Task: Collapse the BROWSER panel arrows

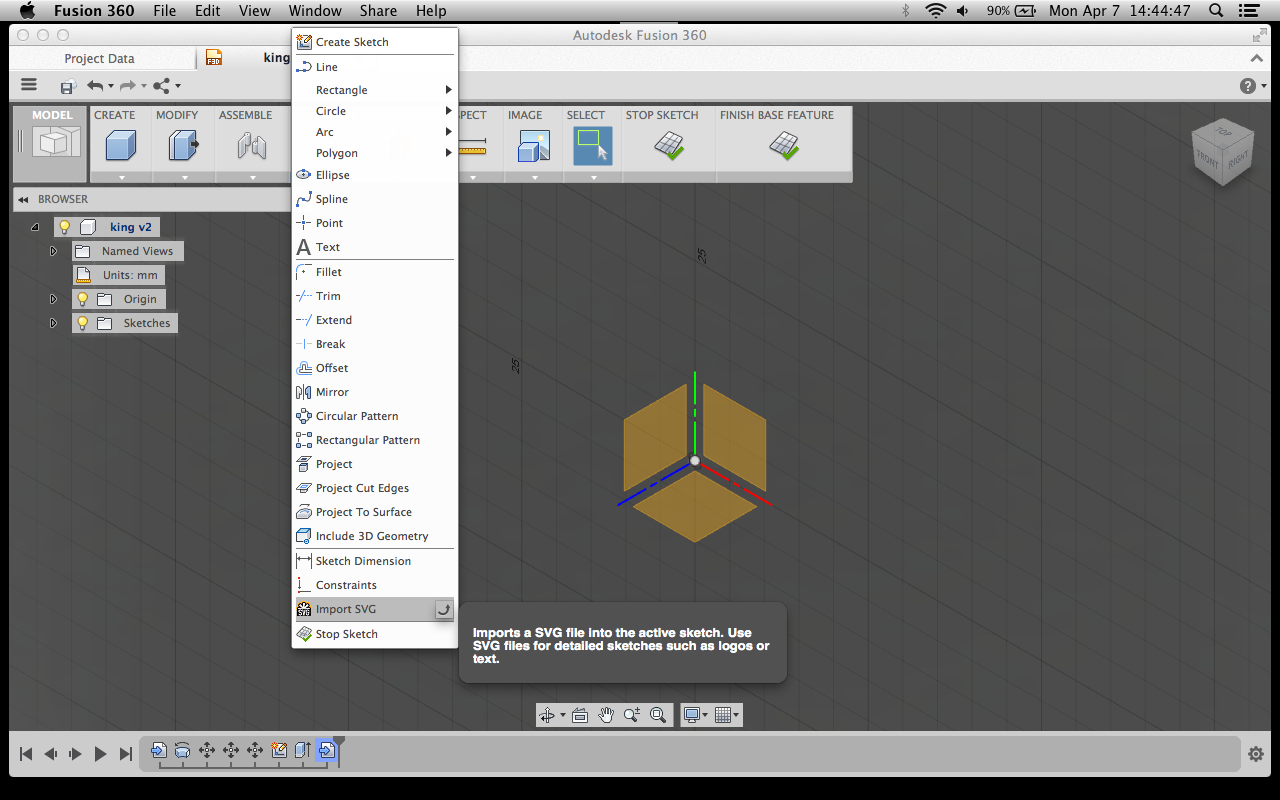Action: 23,199
